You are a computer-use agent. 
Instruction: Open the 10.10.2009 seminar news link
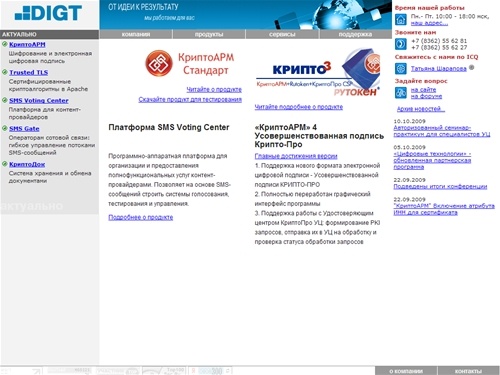[442, 131]
